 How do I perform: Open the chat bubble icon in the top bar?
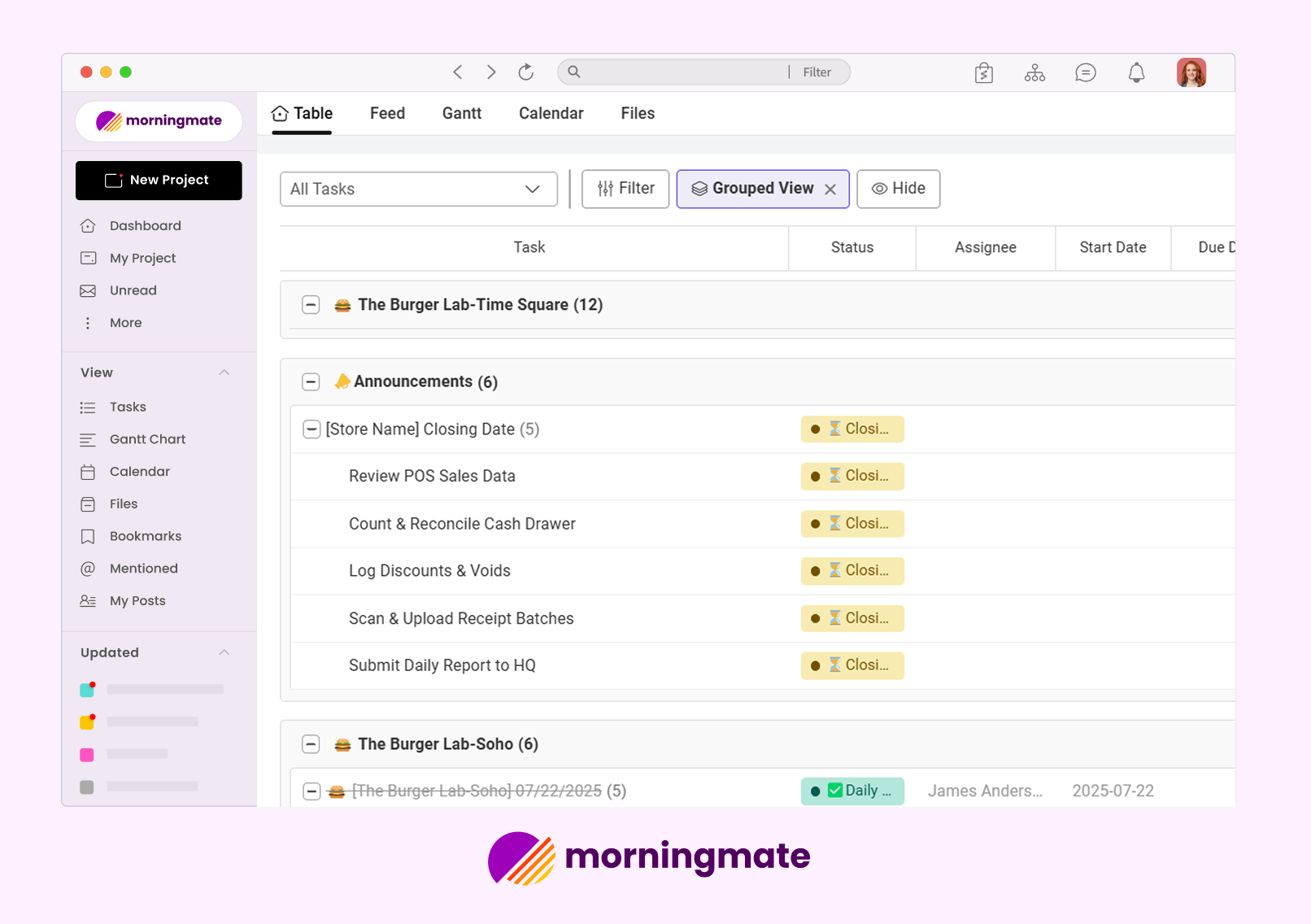point(1085,72)
